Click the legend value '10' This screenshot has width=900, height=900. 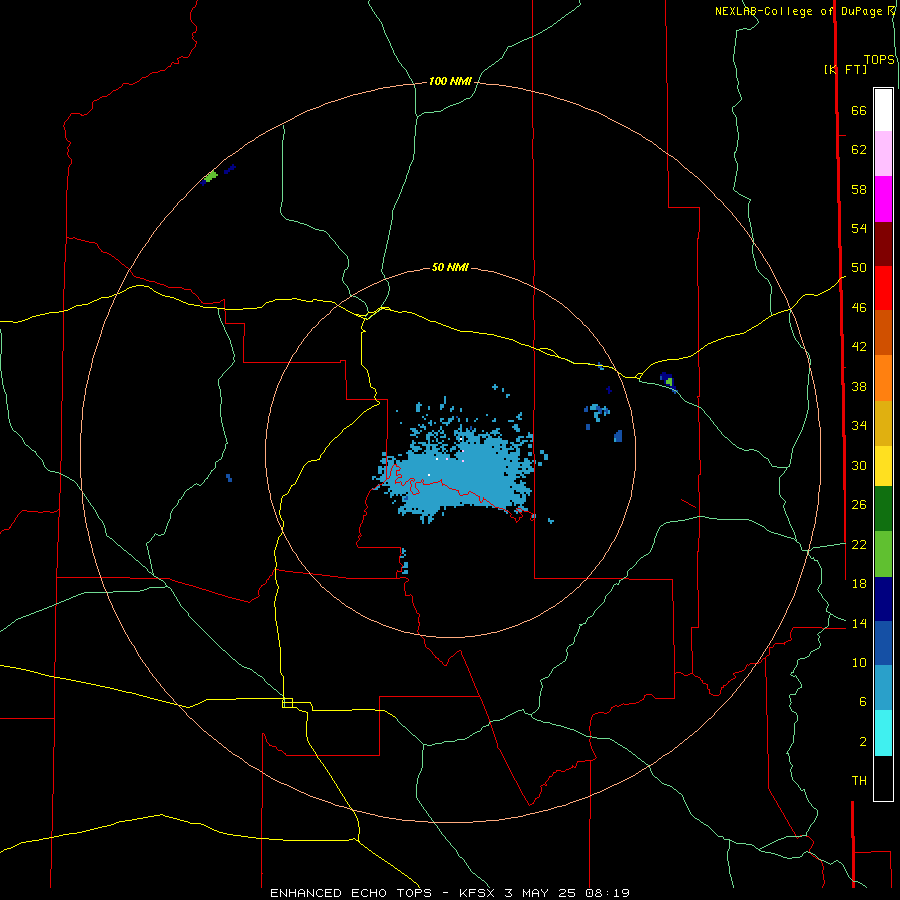point(859,662)
